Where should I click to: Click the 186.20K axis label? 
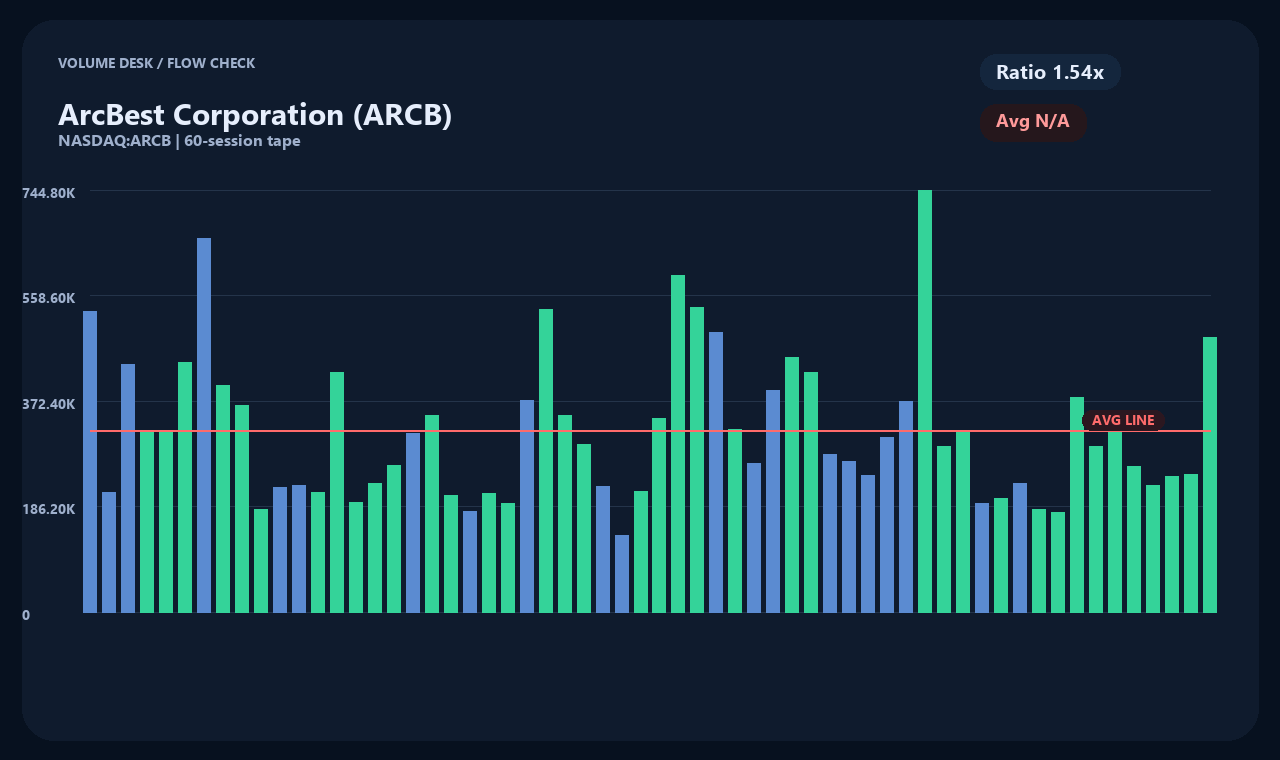point(49,509)
